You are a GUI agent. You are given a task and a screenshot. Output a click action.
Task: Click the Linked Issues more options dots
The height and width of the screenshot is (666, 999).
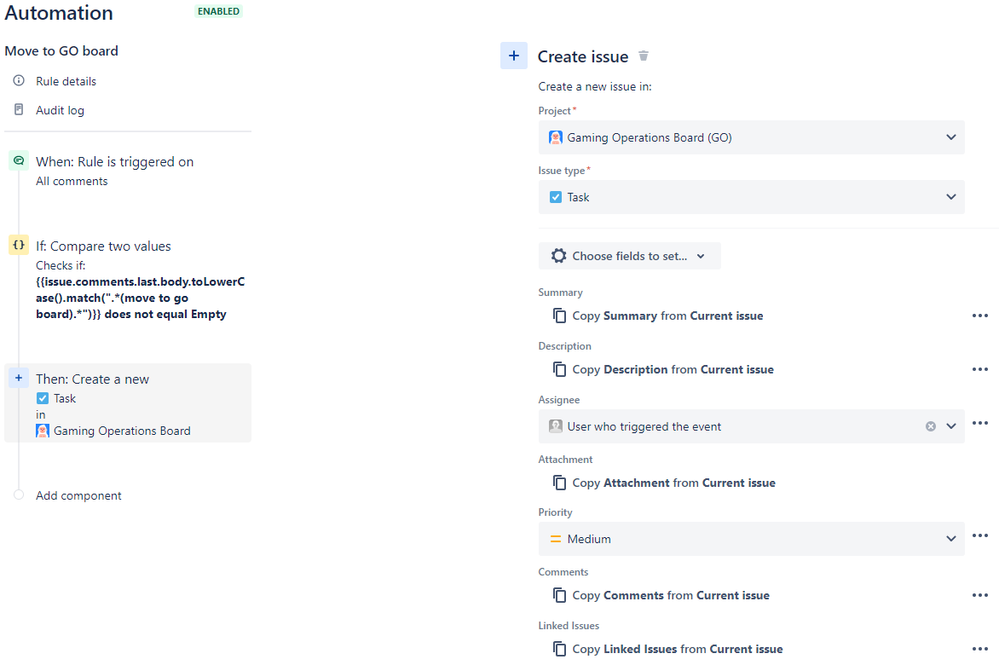[980, 649]
